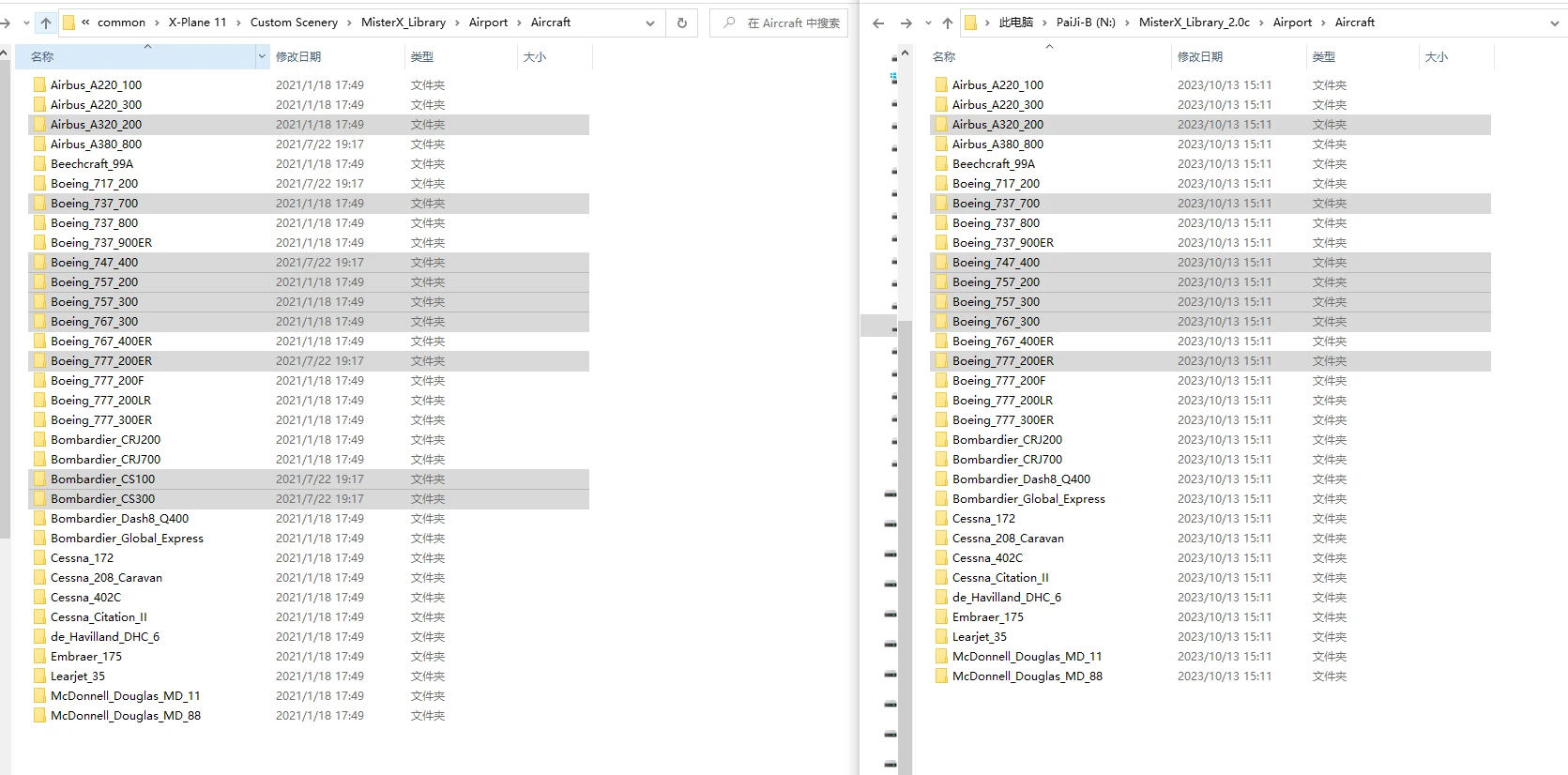Navigate to MisterX_Library in left breadcrumb
Image resolution: width=1568 pixels, height=775 pixels.
pyautogui.click(x=403, y=23)
